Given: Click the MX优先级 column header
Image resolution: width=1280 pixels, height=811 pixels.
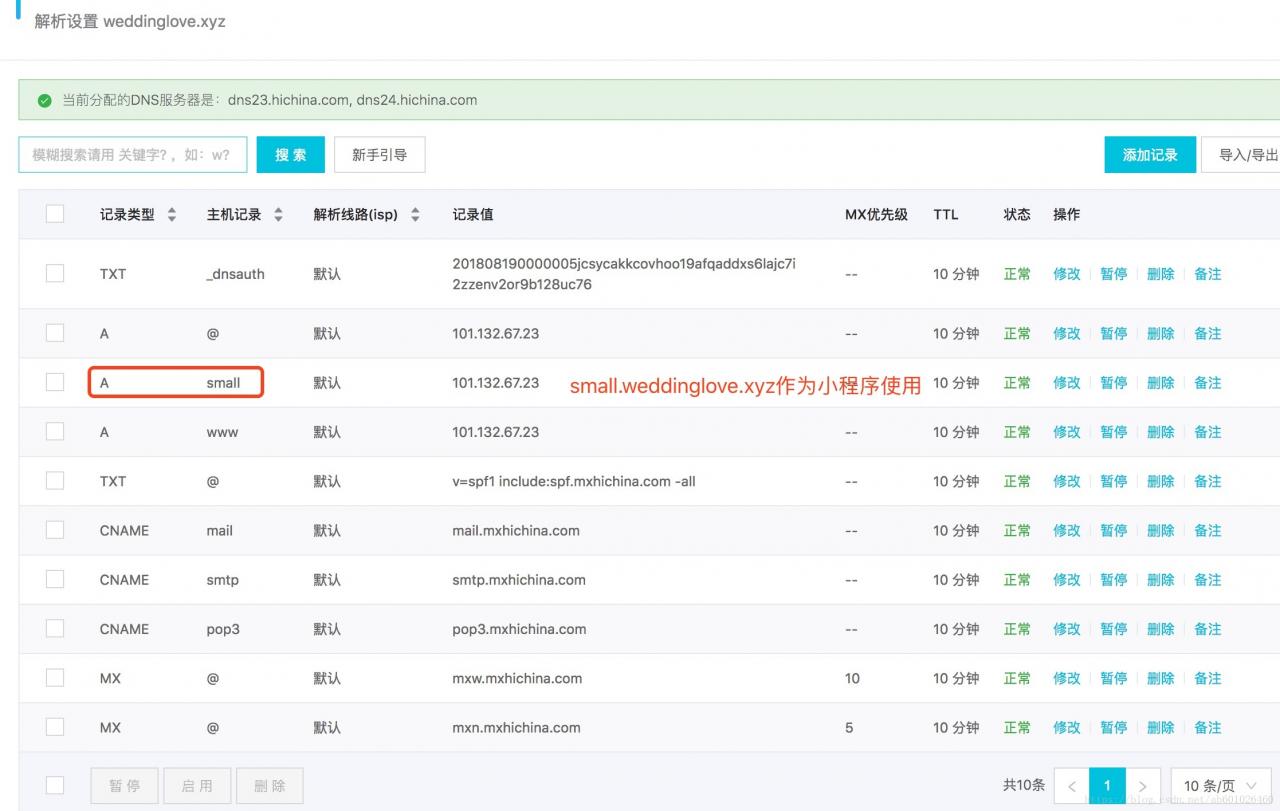Looking at the screenshot, I should point(876,215).
